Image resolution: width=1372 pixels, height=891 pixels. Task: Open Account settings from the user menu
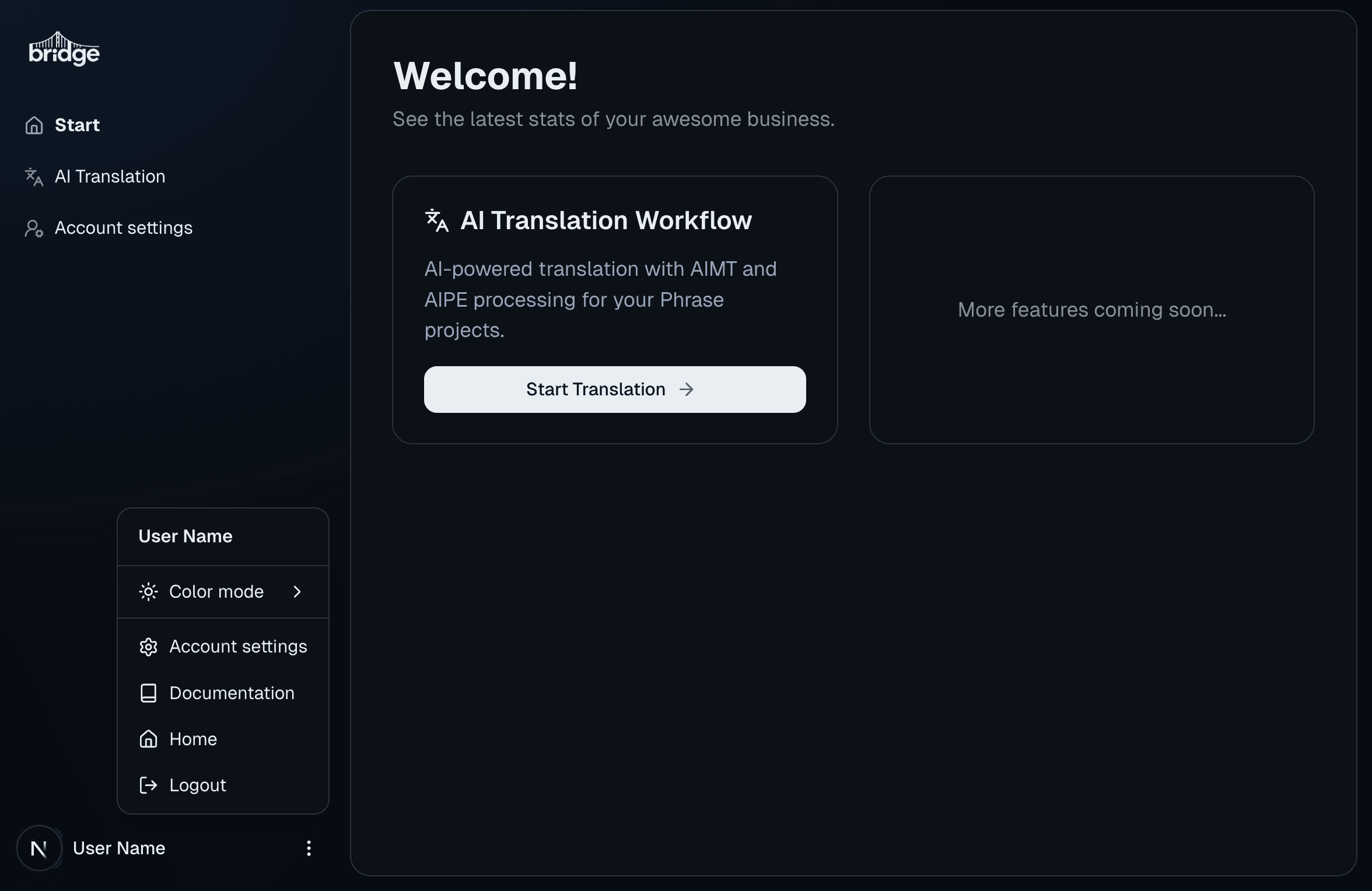238,647
